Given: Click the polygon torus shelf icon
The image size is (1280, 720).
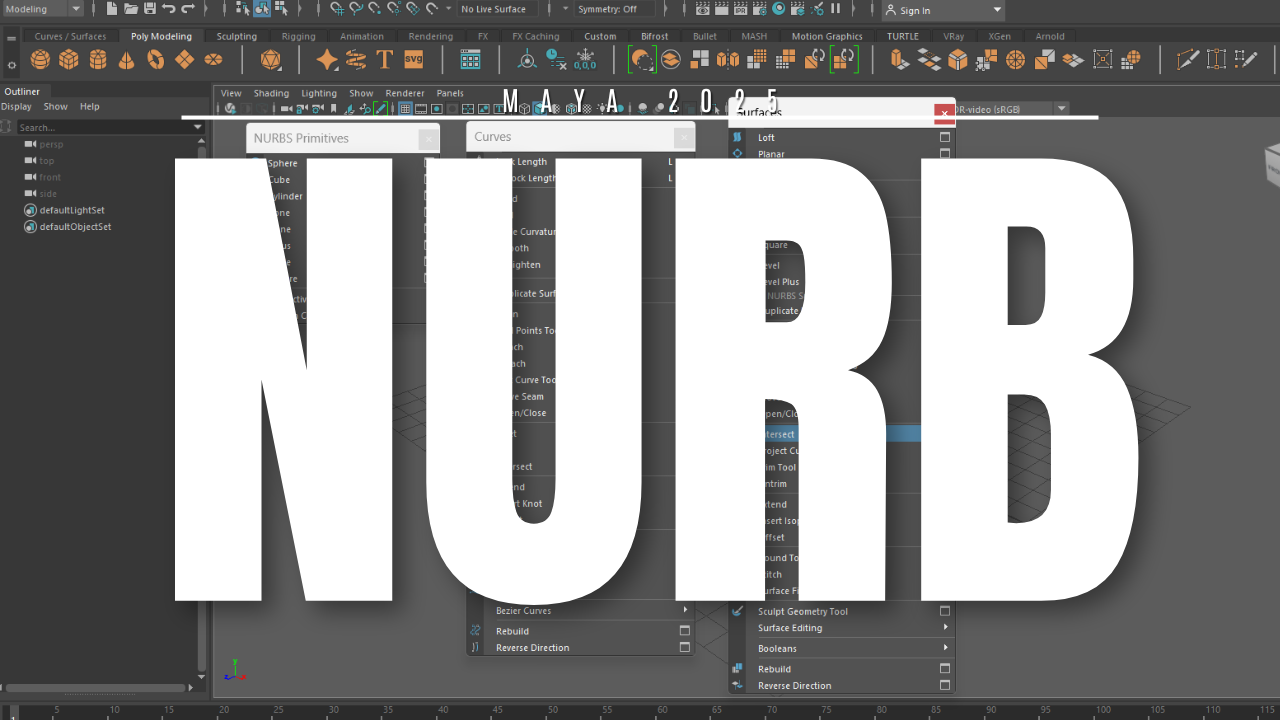Looking at the screenshot, I should (156, 60).
